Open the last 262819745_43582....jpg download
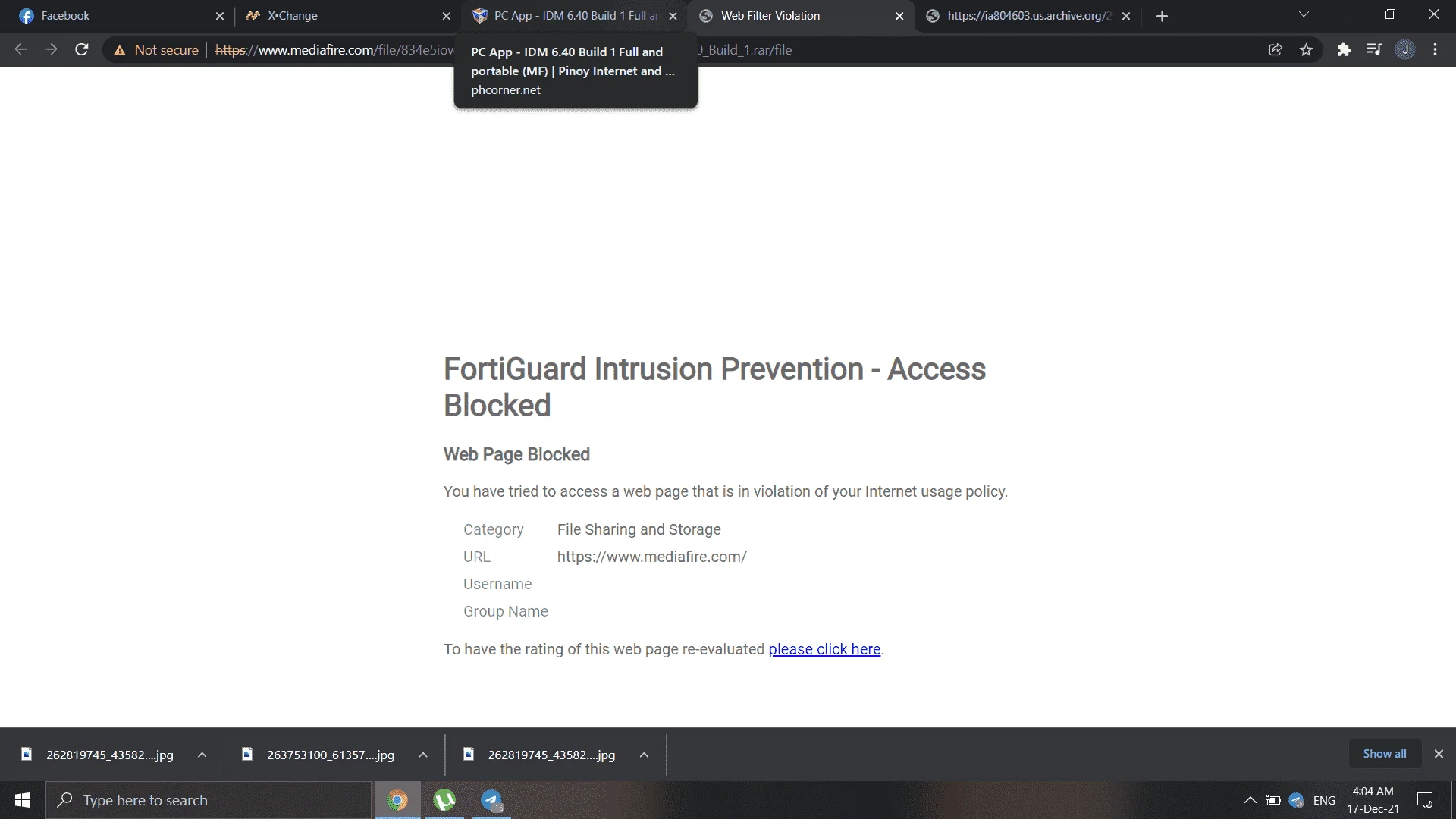 pos(540,755)
